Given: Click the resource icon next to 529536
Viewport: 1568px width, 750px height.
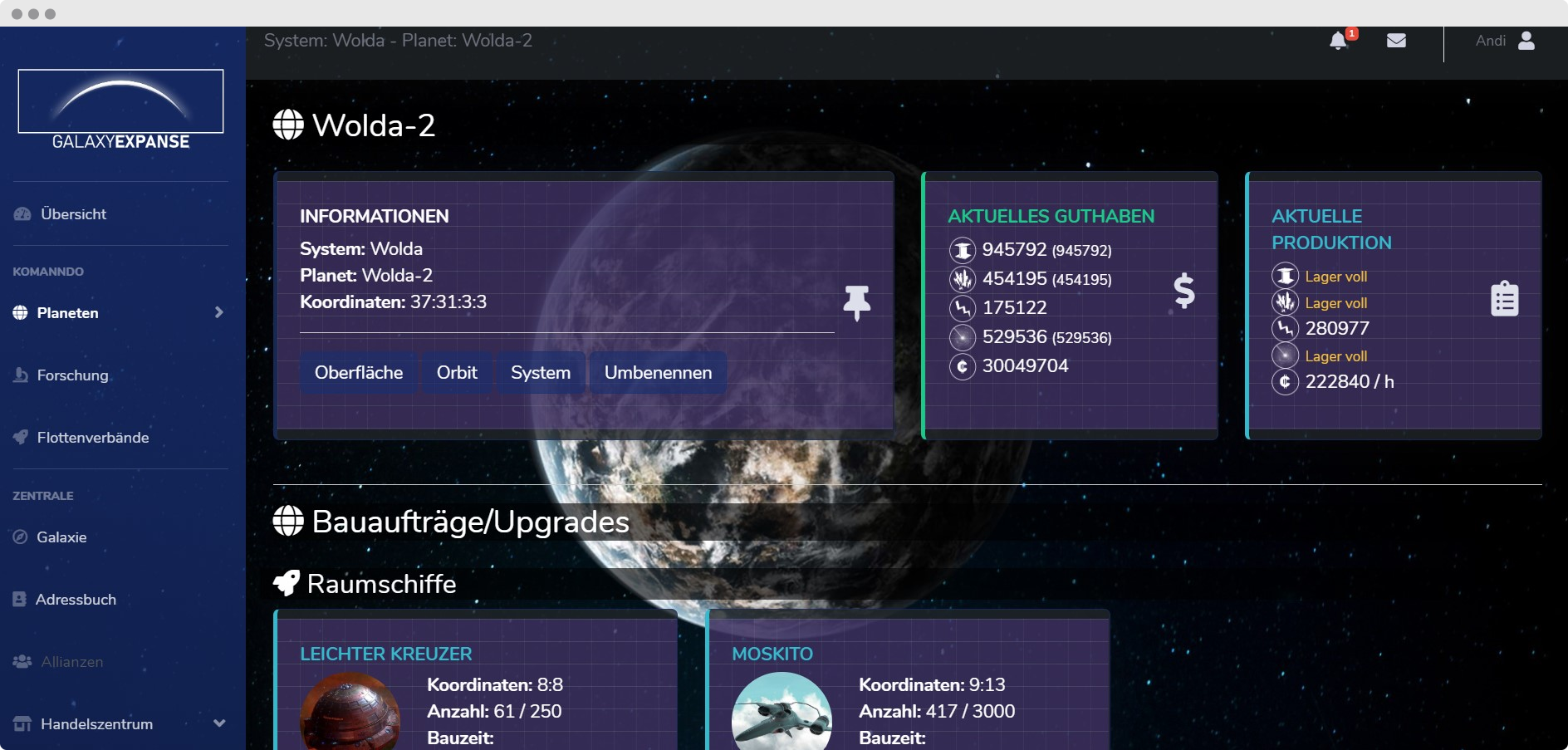Looking at the screenshot, I should pos(963,337).
